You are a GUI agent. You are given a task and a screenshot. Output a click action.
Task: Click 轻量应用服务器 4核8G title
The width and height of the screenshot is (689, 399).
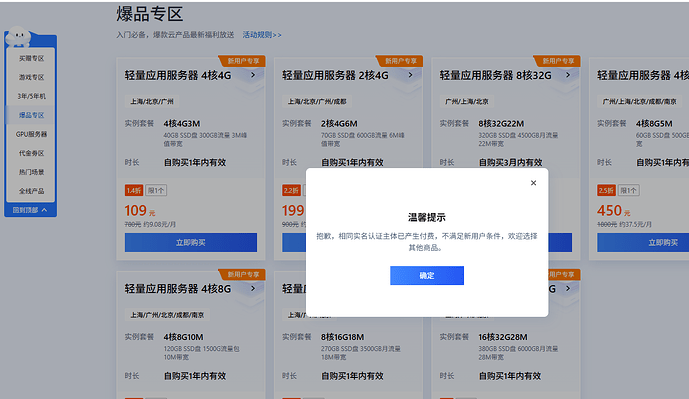pyautogui.click(x=178, y=289)
